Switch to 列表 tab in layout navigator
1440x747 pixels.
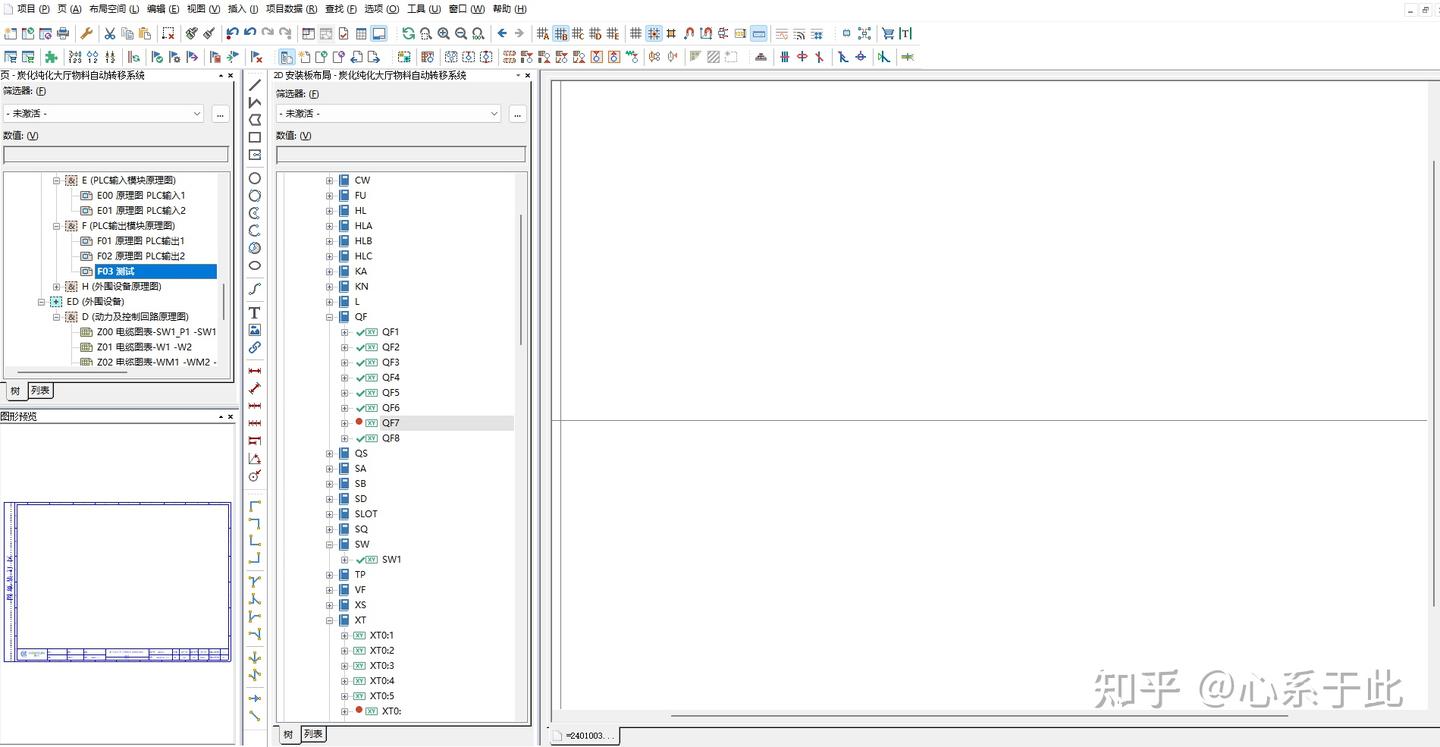[x=313, y=734]
